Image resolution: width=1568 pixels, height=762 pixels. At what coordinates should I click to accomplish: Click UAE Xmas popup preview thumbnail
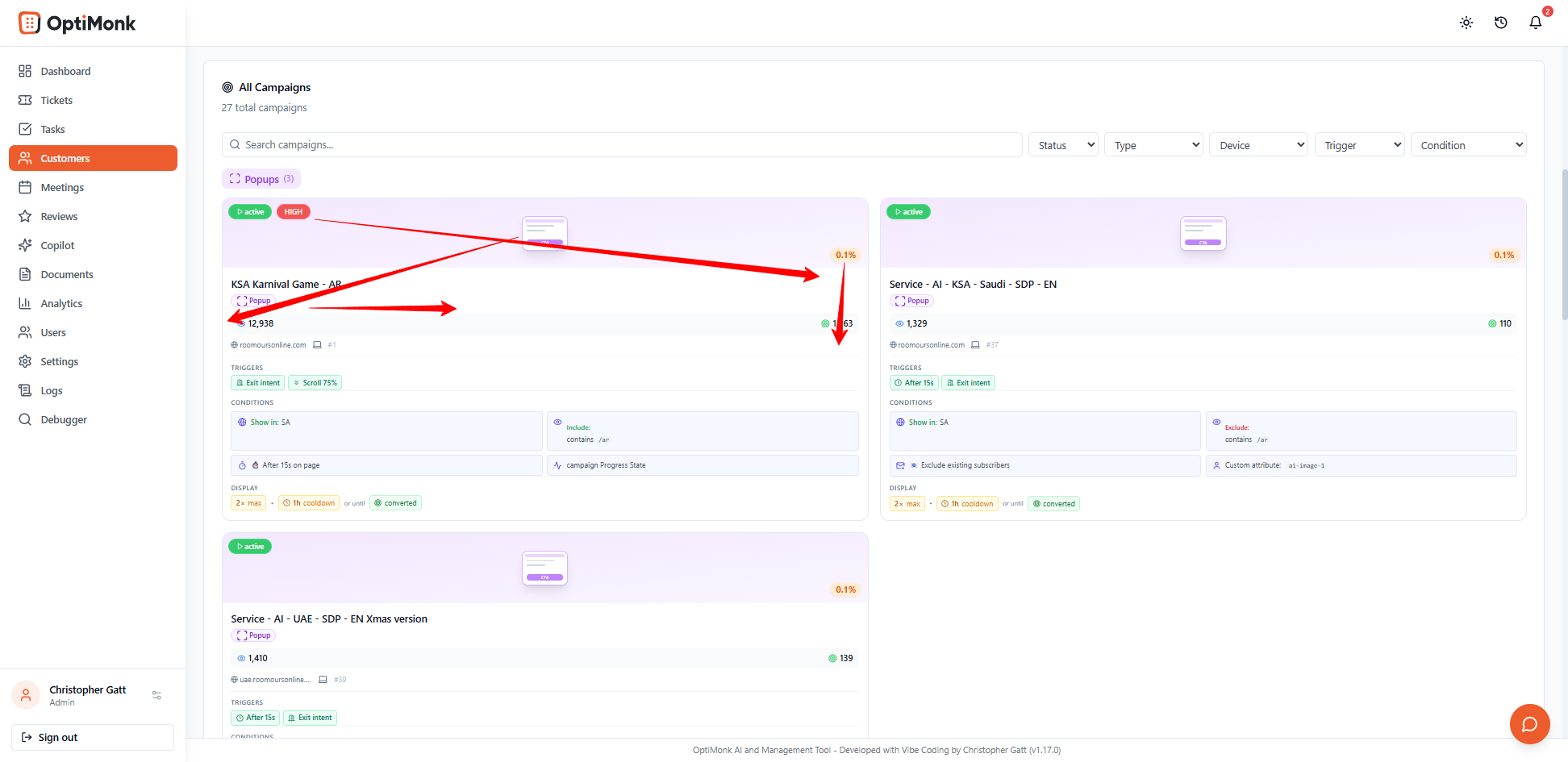[x=545, y=568]
